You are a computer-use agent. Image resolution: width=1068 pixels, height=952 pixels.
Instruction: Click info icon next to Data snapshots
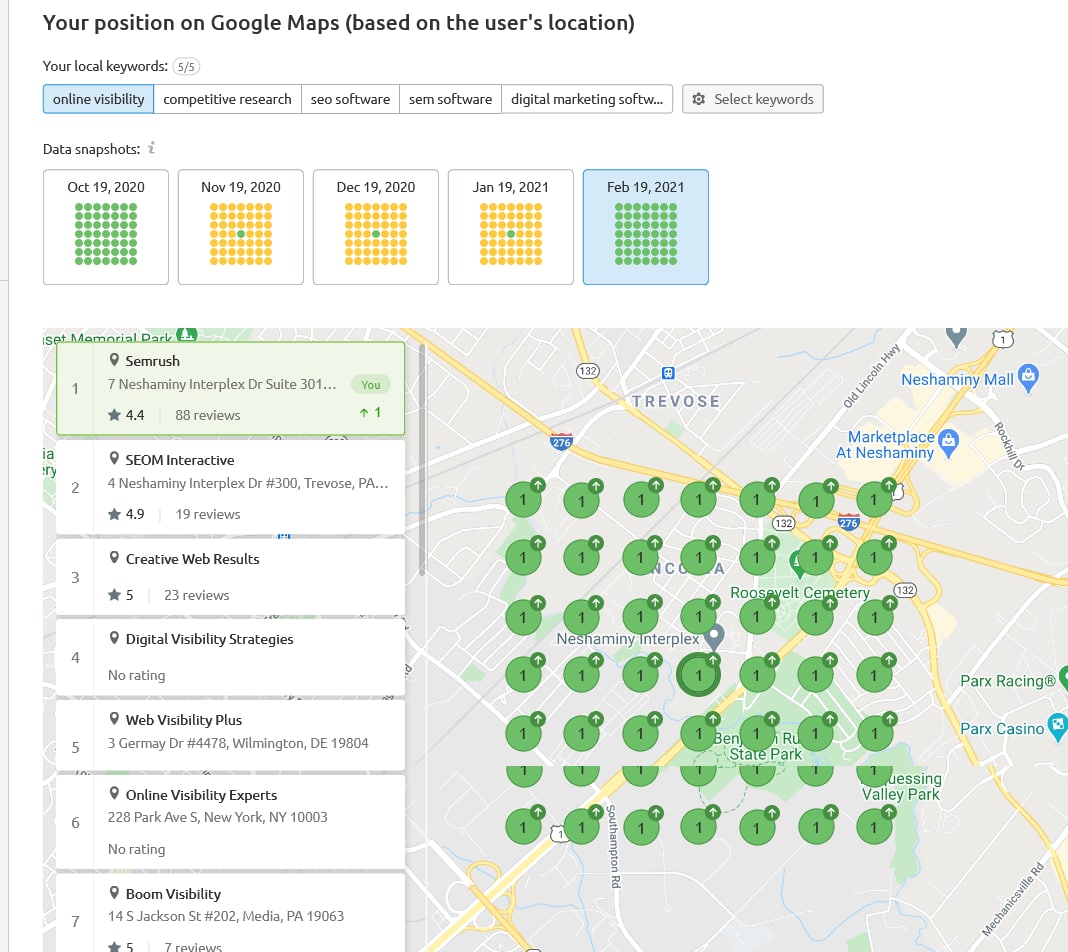click(151, 148)
